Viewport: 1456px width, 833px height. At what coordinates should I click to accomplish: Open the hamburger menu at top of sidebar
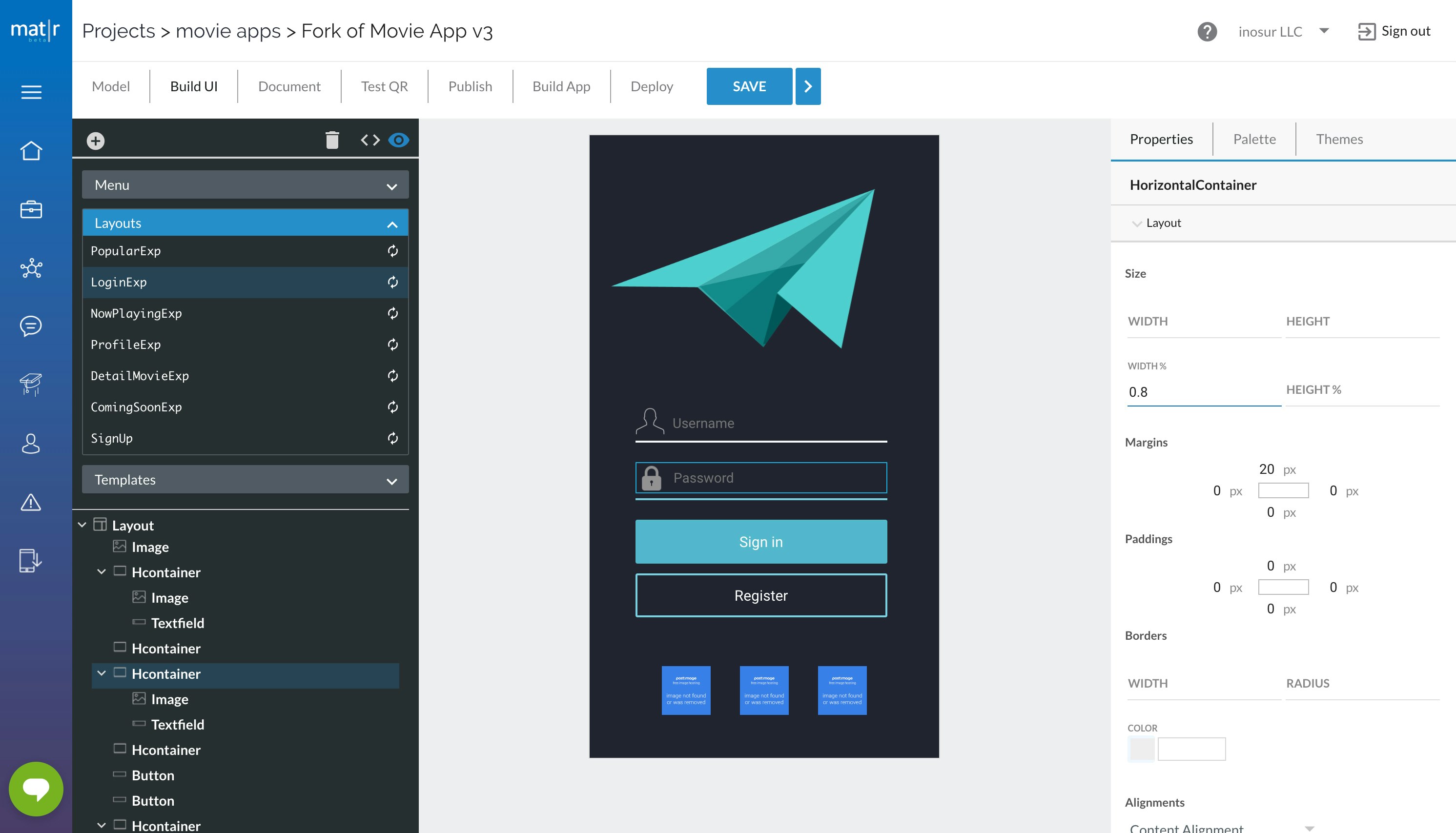point(31,92)
